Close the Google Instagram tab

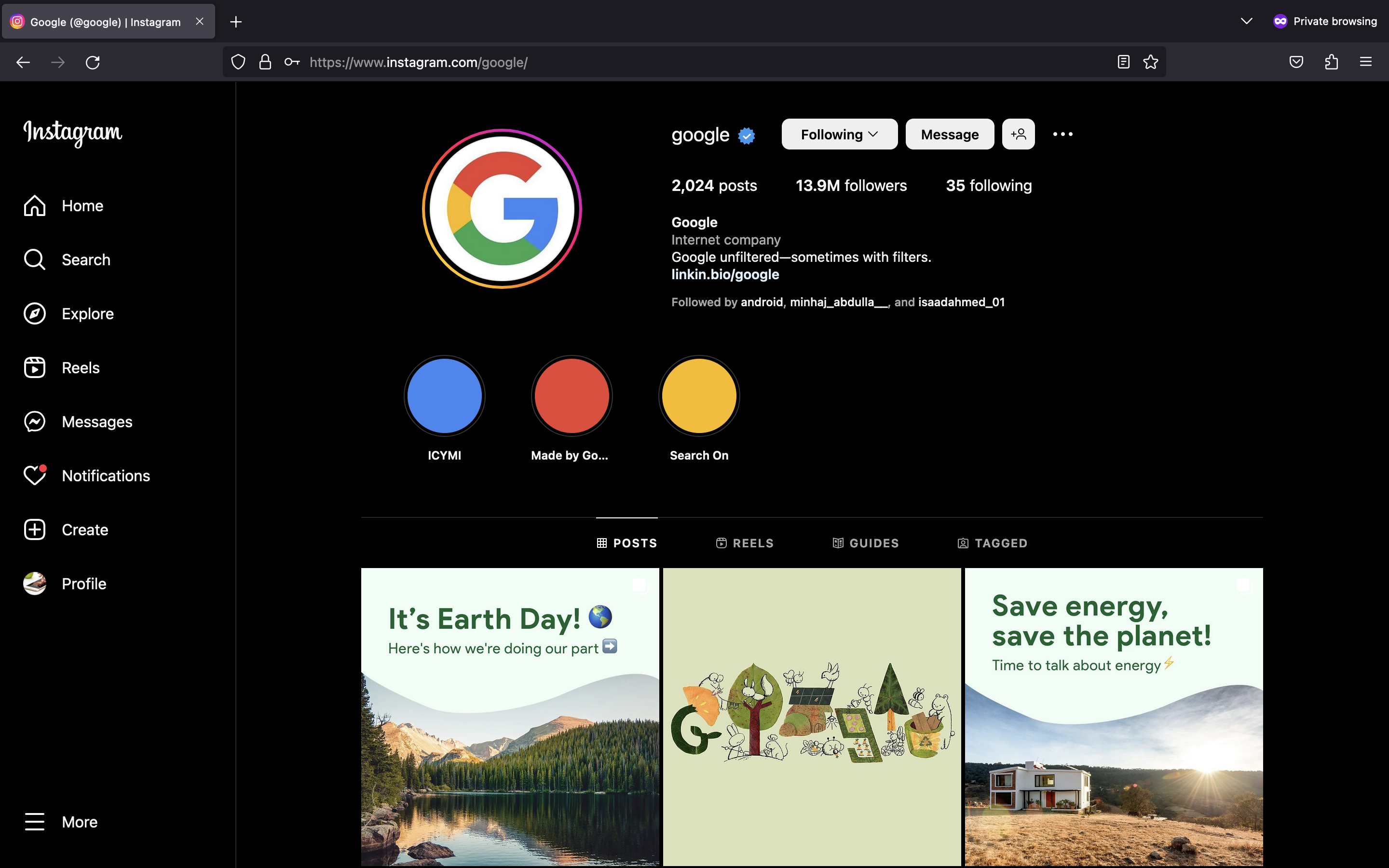(x=200, y=21)
